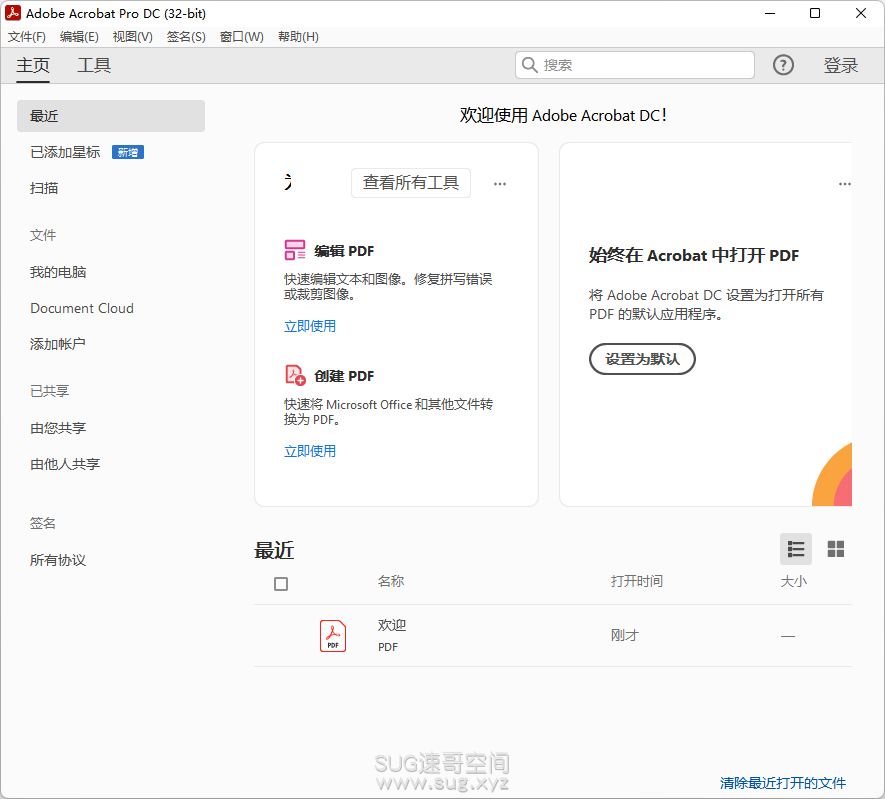Minimize the Acrobat window

(770, 13)
